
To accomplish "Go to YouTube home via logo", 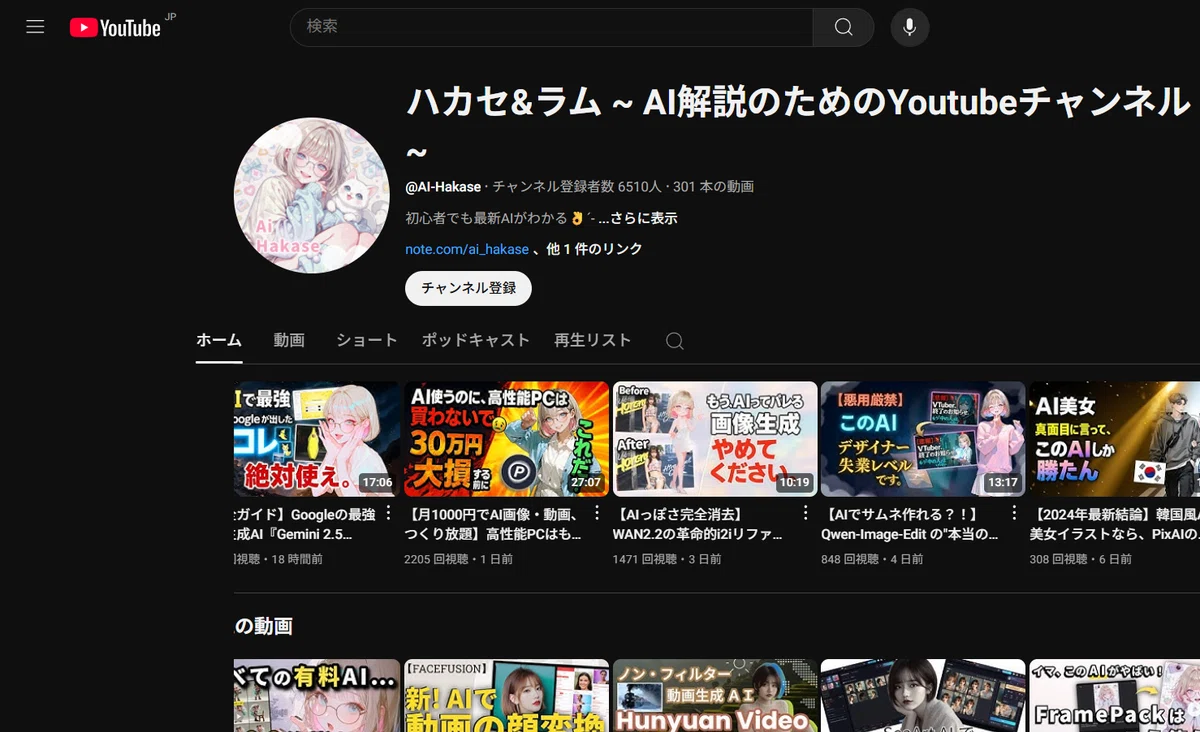I will (x=115, y=28).
